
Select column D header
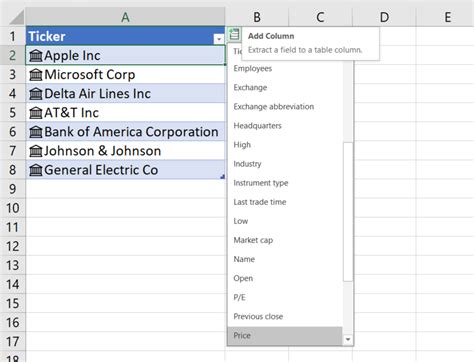(x=384, y=17)
